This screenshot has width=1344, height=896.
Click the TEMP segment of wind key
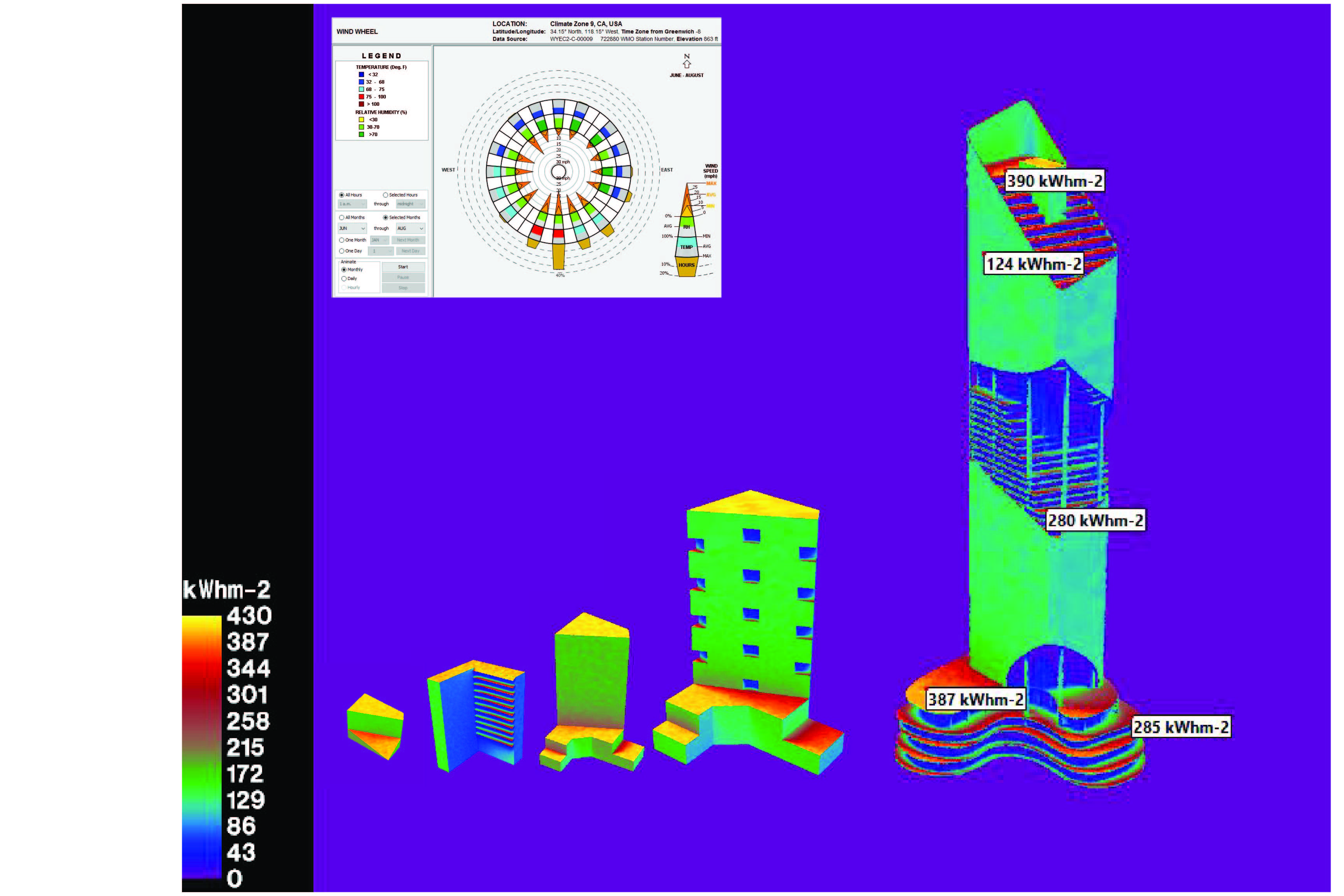coord(686,247)
